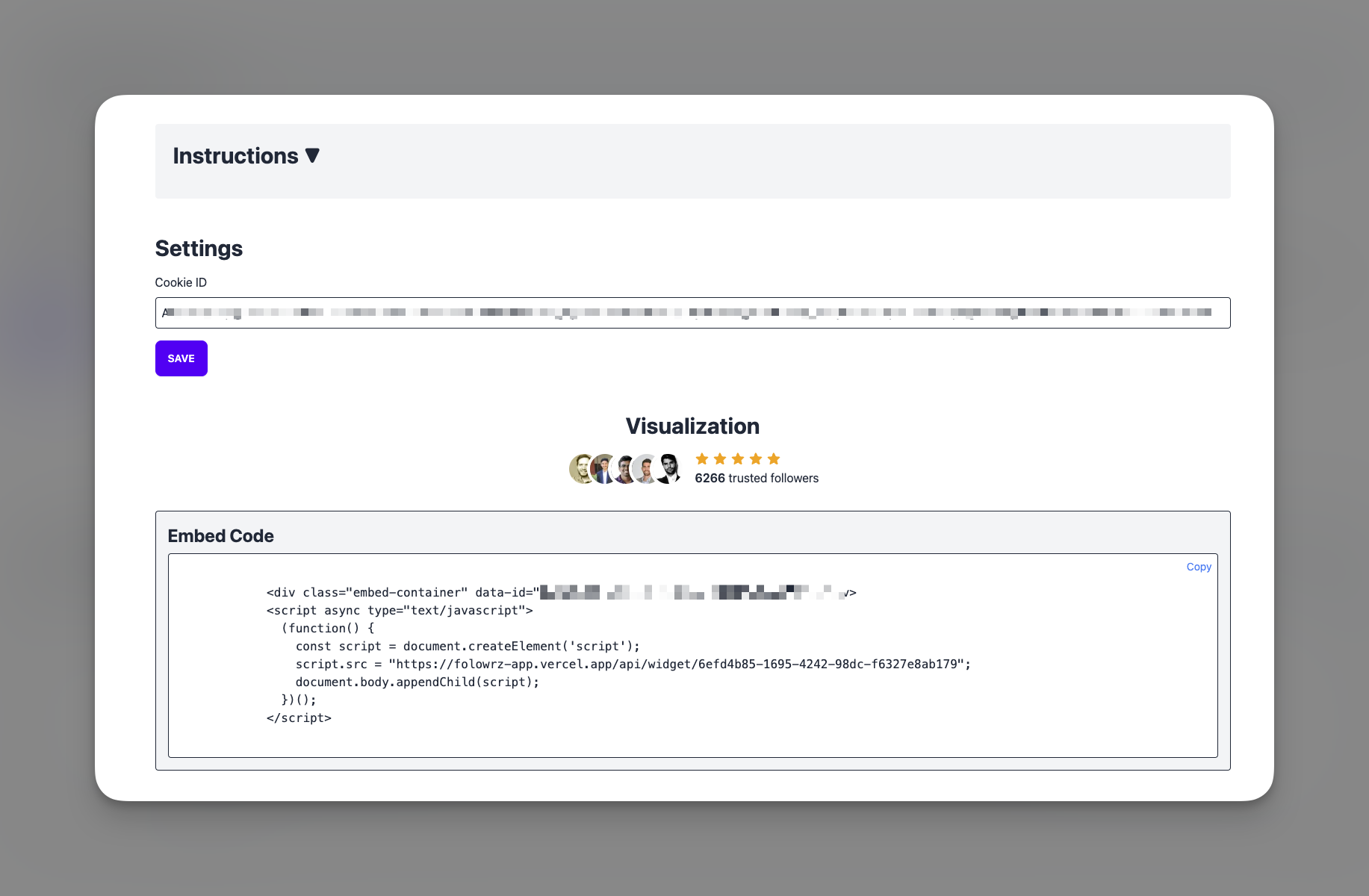Click the Embed Code heading
This screenshot has height=896, width=1369.
(x=220, y=535)
